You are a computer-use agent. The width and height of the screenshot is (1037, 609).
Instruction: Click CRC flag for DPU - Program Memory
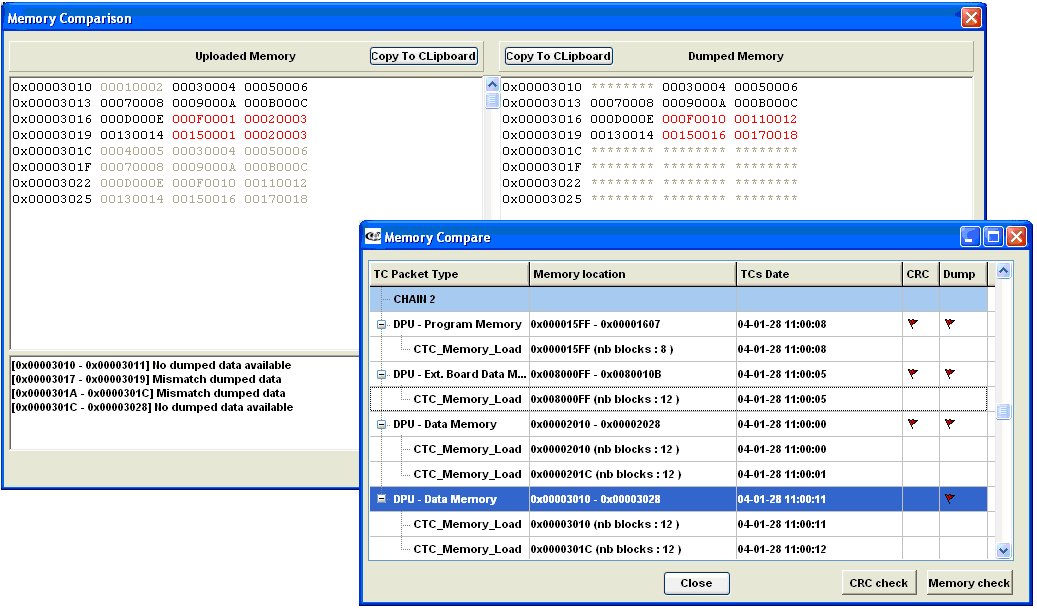click(x=912, y=324)
